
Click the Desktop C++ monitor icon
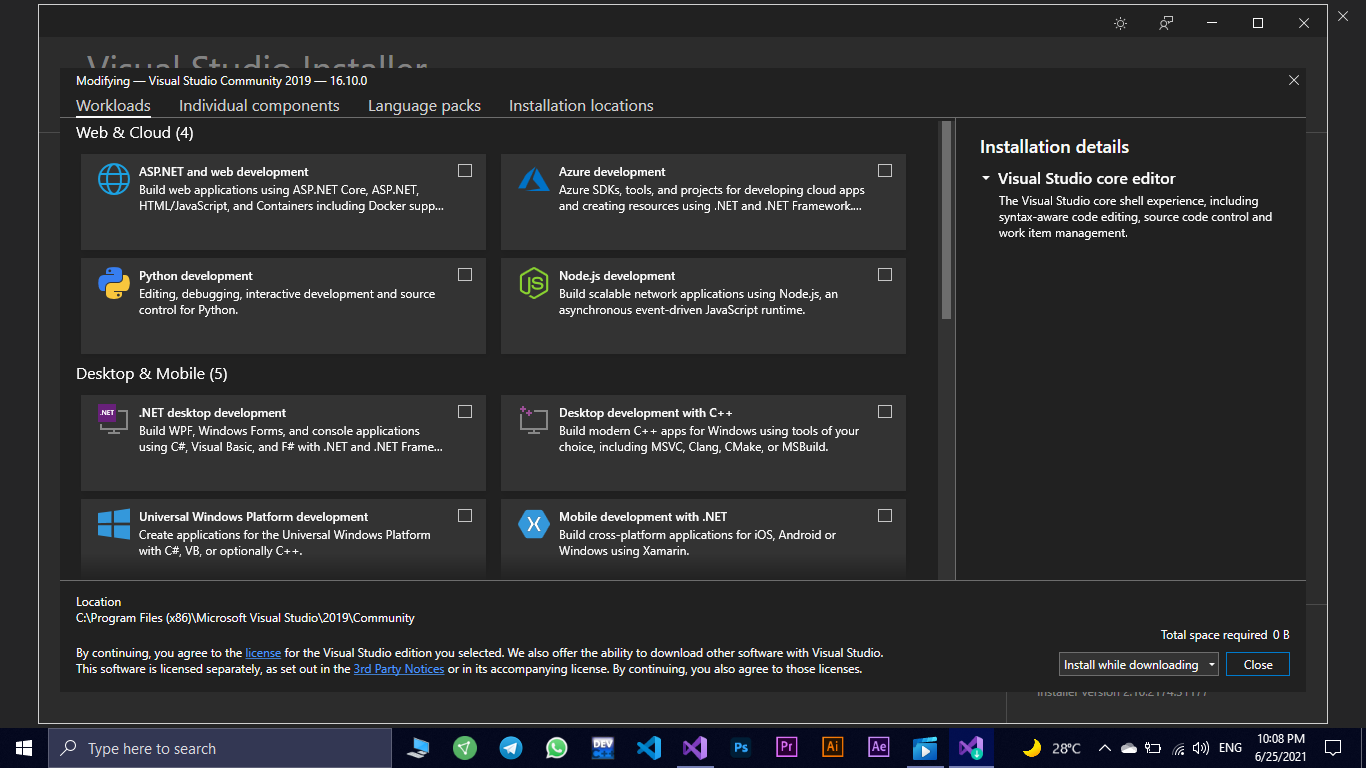coord(533,419)
